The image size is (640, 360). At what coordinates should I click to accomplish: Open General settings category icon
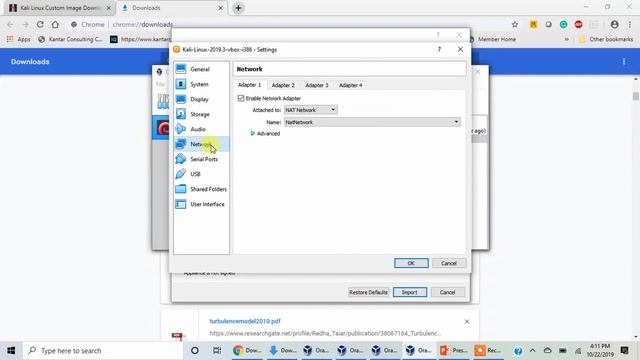tap(181, 69)
